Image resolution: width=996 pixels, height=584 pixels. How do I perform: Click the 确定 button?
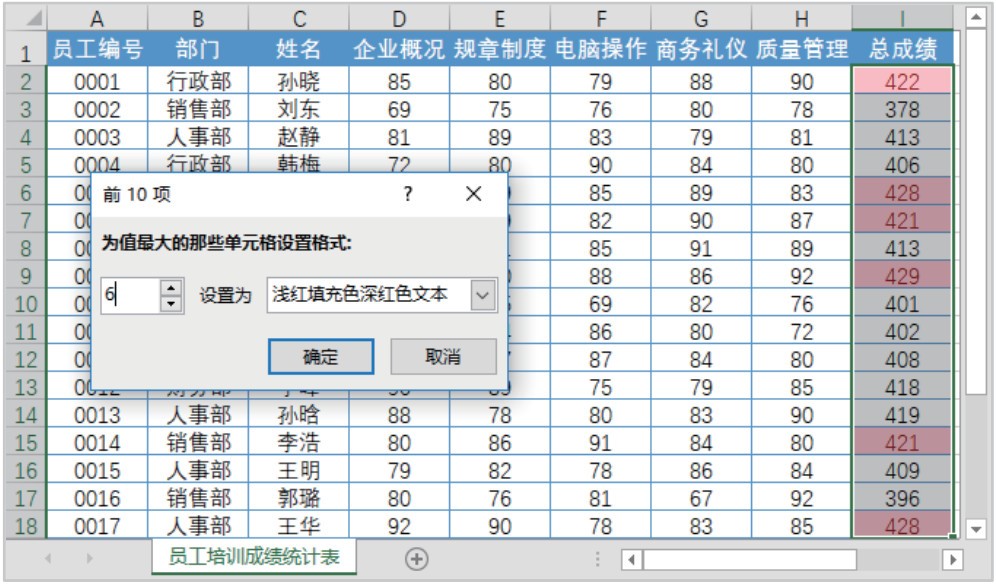(321, 357)
